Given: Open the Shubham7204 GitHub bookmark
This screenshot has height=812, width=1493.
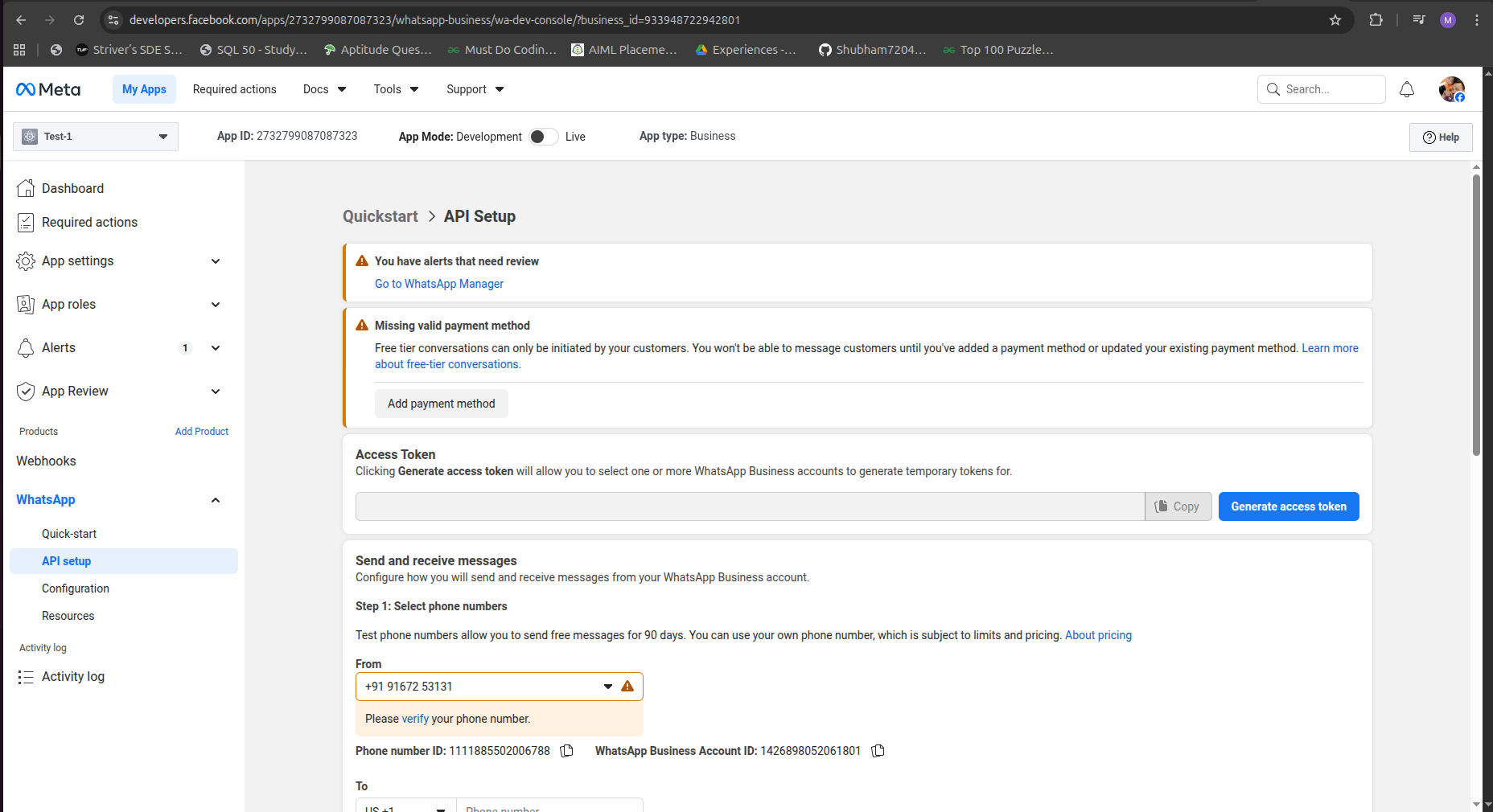Looking at the screenshot, I should (x=873, y=50).
